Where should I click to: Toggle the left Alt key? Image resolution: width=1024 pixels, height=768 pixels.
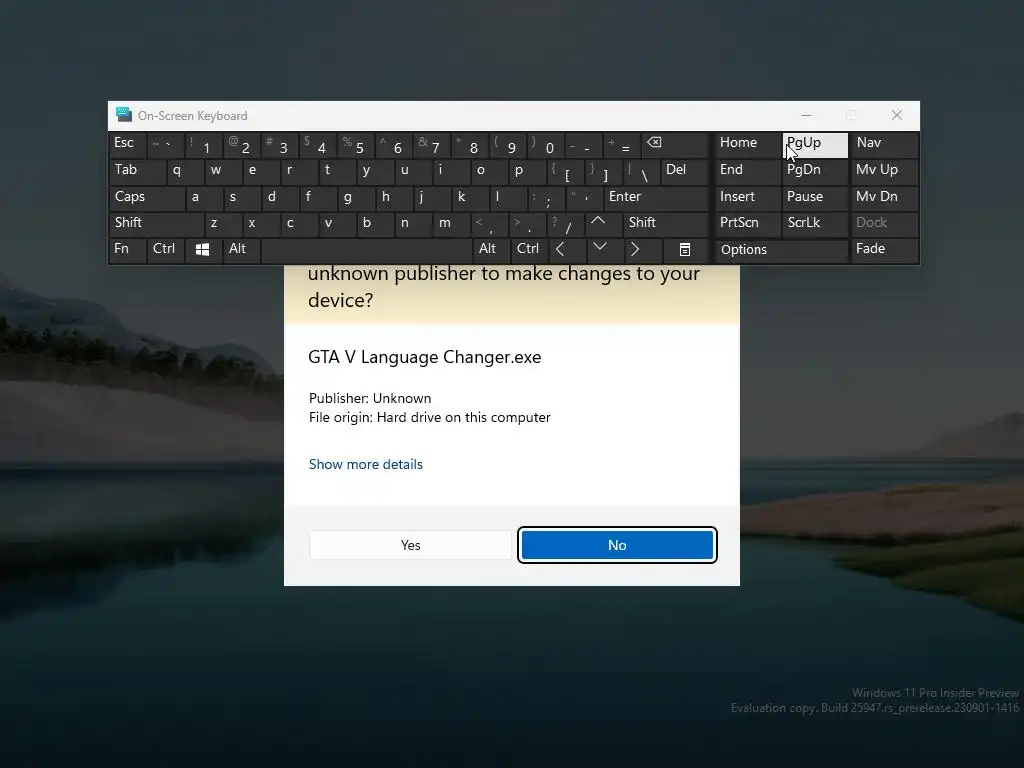point(242,249)
